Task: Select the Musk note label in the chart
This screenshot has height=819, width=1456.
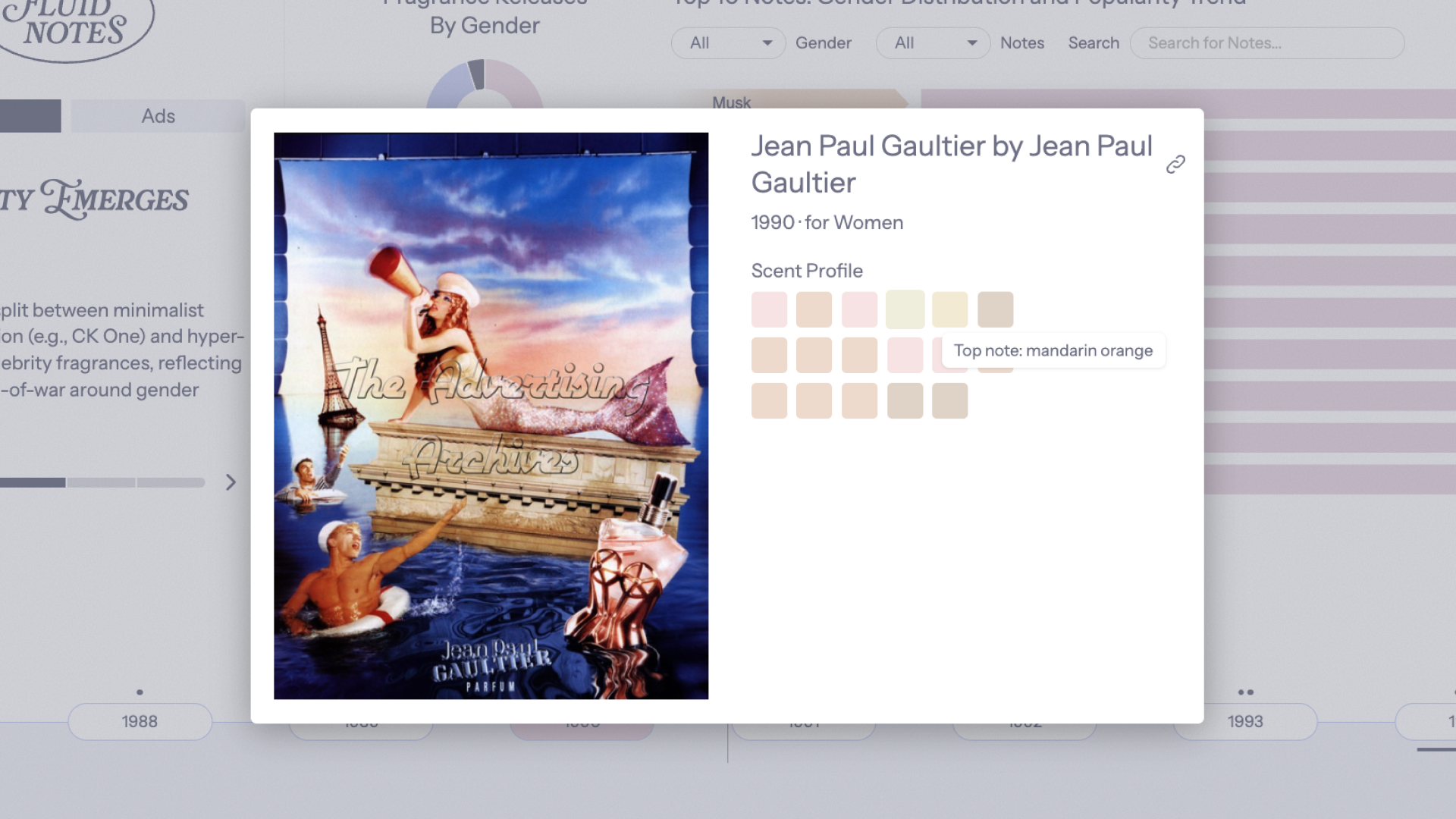Action: click(731, 102)
